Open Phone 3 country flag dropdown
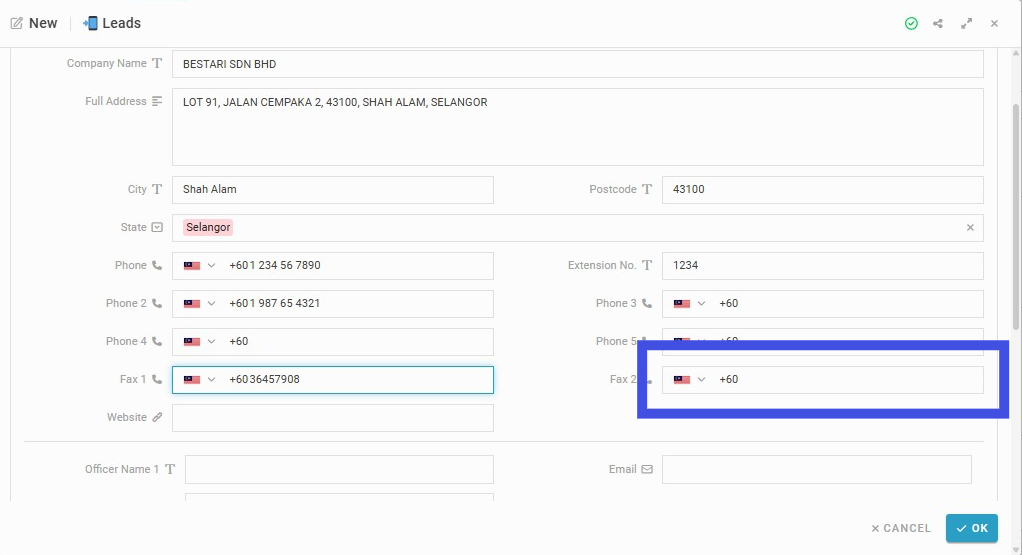The width and height of the screenshot is (1022, 555). [x=690, y=304]
